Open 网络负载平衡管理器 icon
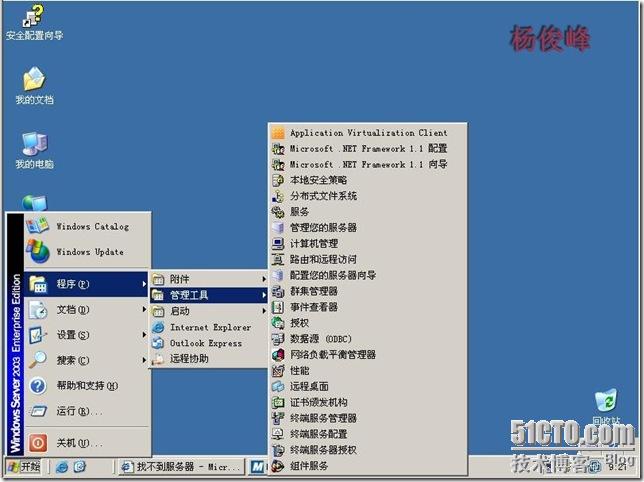This screenshot has width=644, height=482. [x=278, y=355]
